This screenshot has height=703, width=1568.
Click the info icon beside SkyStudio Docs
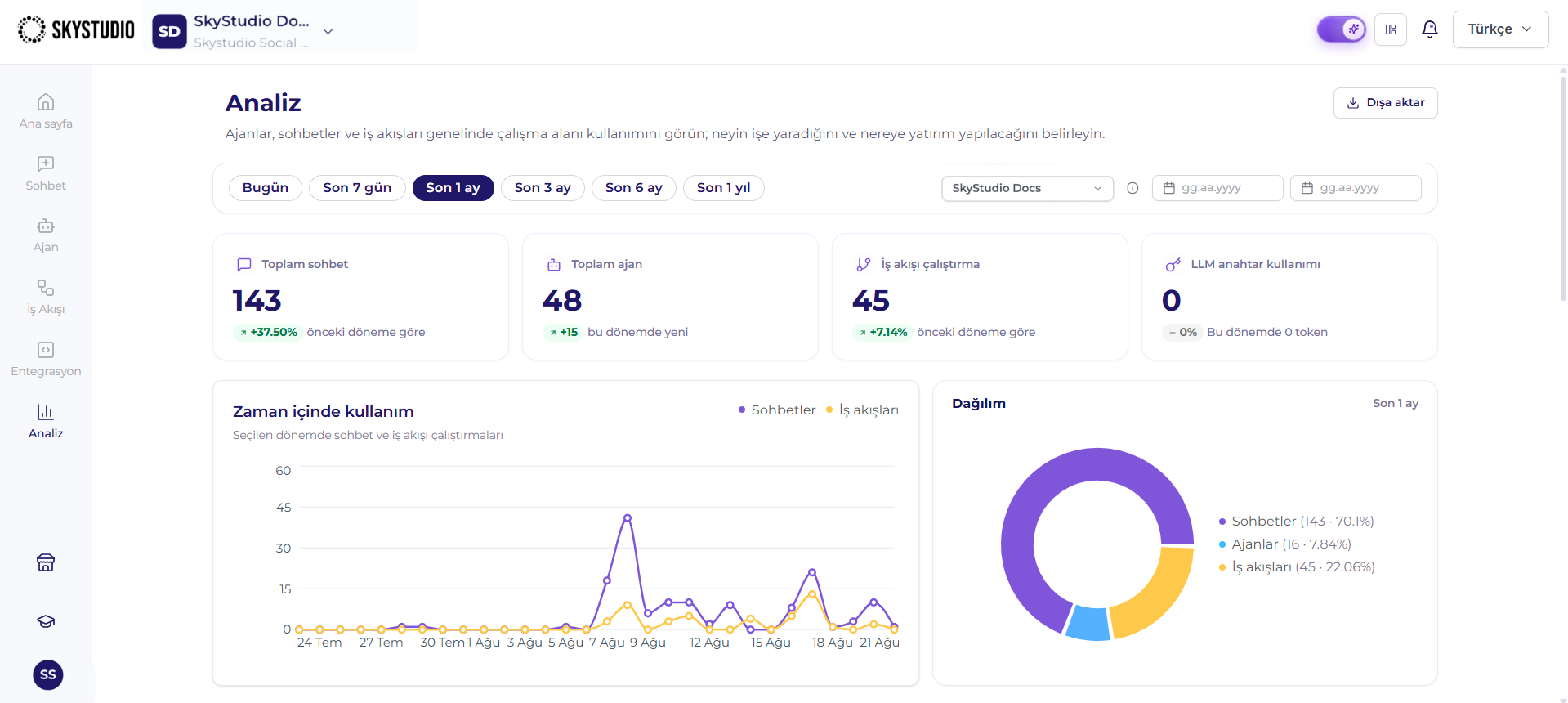click(x=1132, y=188)
